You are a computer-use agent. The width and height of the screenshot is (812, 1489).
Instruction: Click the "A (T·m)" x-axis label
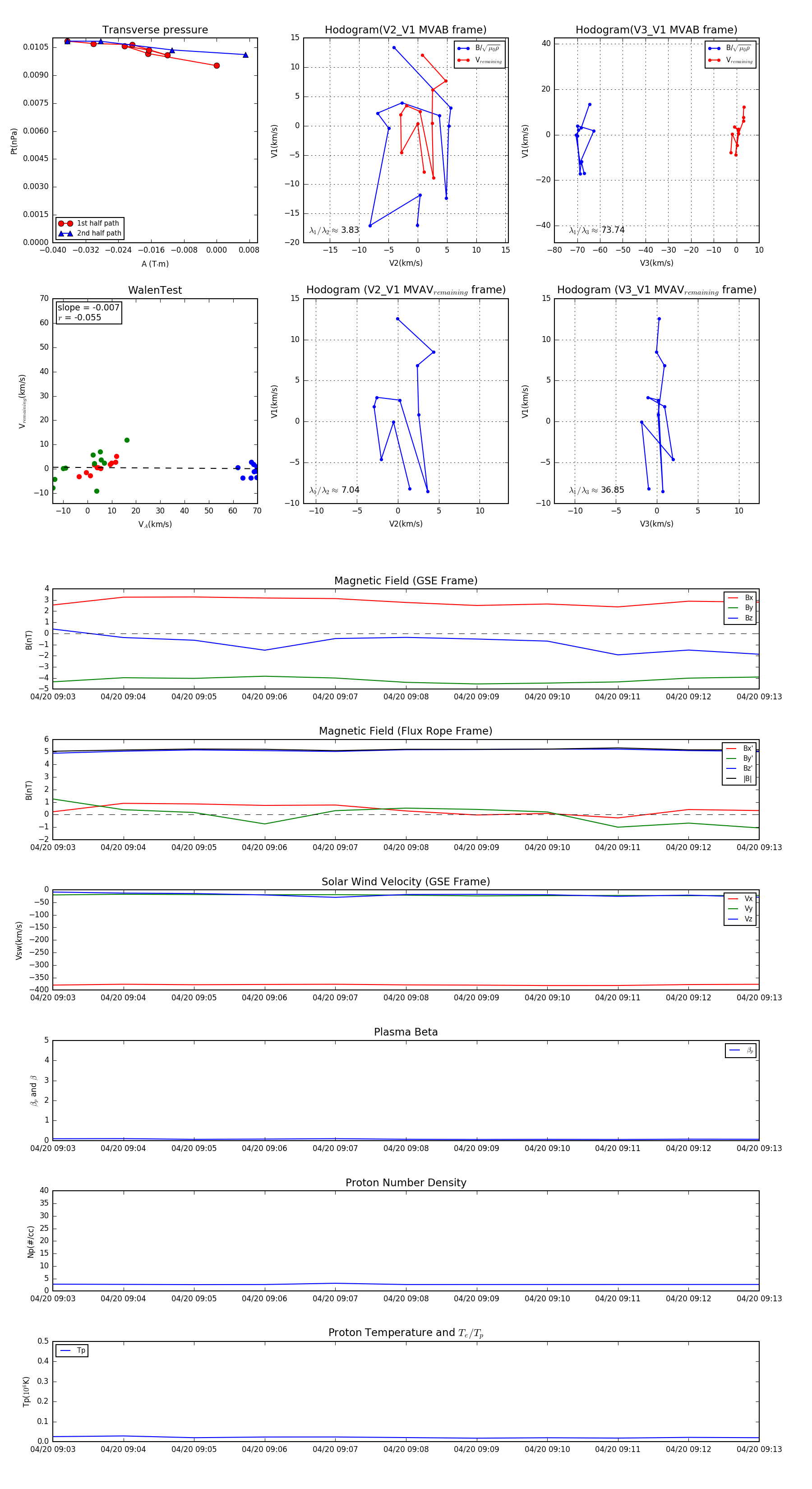[155, 264]
